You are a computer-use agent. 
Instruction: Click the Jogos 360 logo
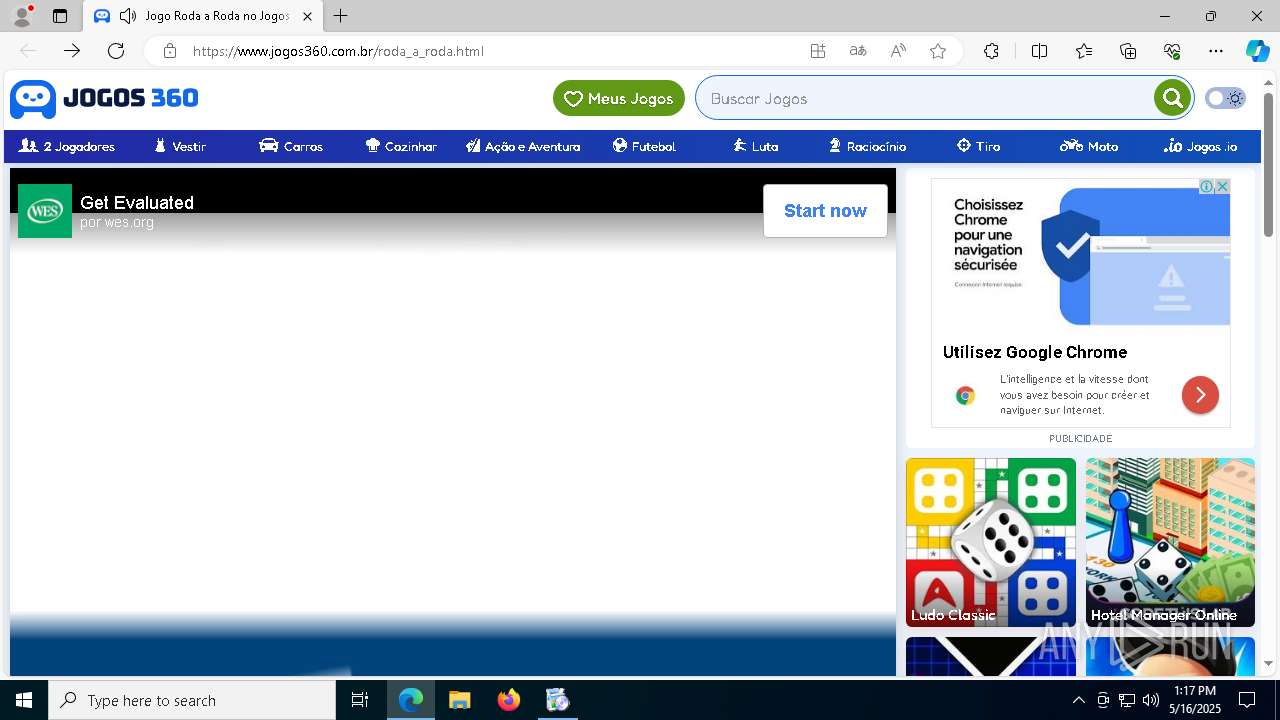tap(104, 98)
